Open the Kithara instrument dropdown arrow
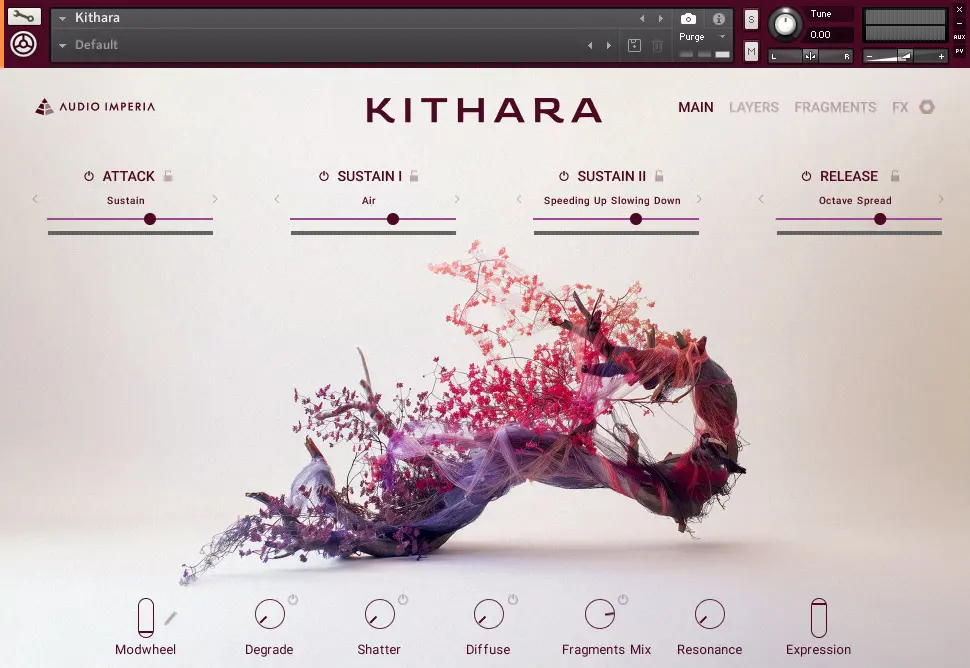The image size is (970, 668). click(x=62, y=19)
